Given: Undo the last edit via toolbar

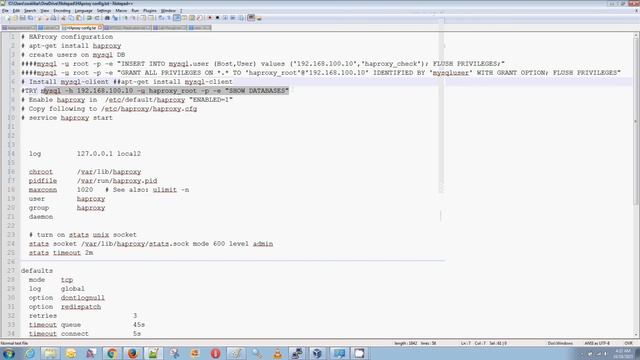Looking at the screenshot, I should 89,18.
